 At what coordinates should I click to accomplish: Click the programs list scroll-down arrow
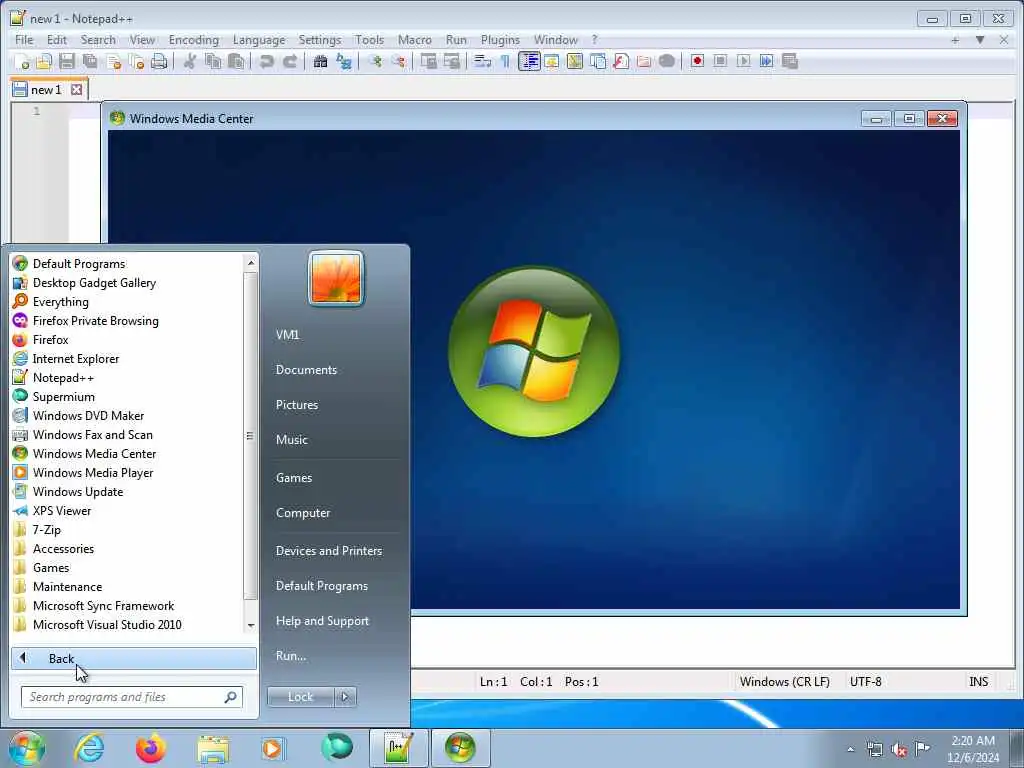[x=251, y=626]
